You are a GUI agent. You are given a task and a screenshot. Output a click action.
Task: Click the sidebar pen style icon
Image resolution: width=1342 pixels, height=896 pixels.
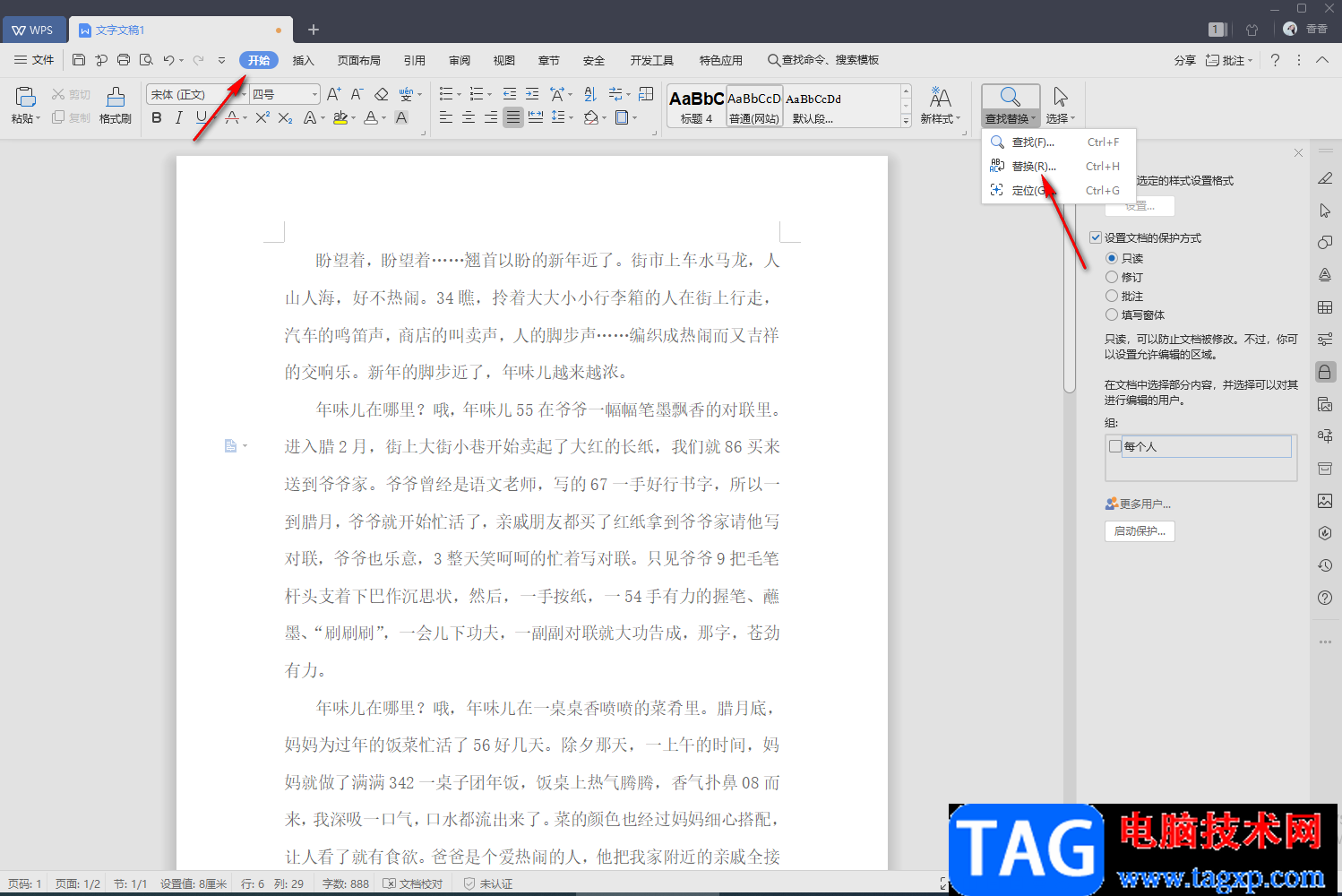1325,178
